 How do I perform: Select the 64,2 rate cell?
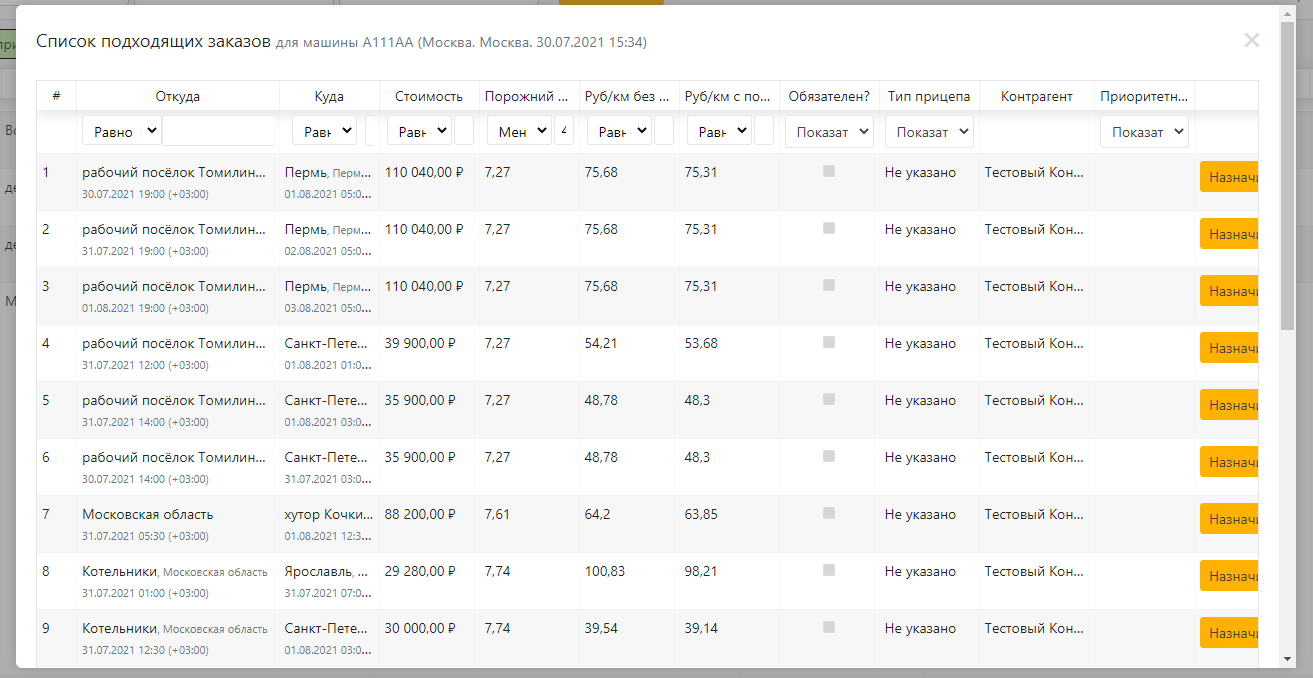[629, 524]
